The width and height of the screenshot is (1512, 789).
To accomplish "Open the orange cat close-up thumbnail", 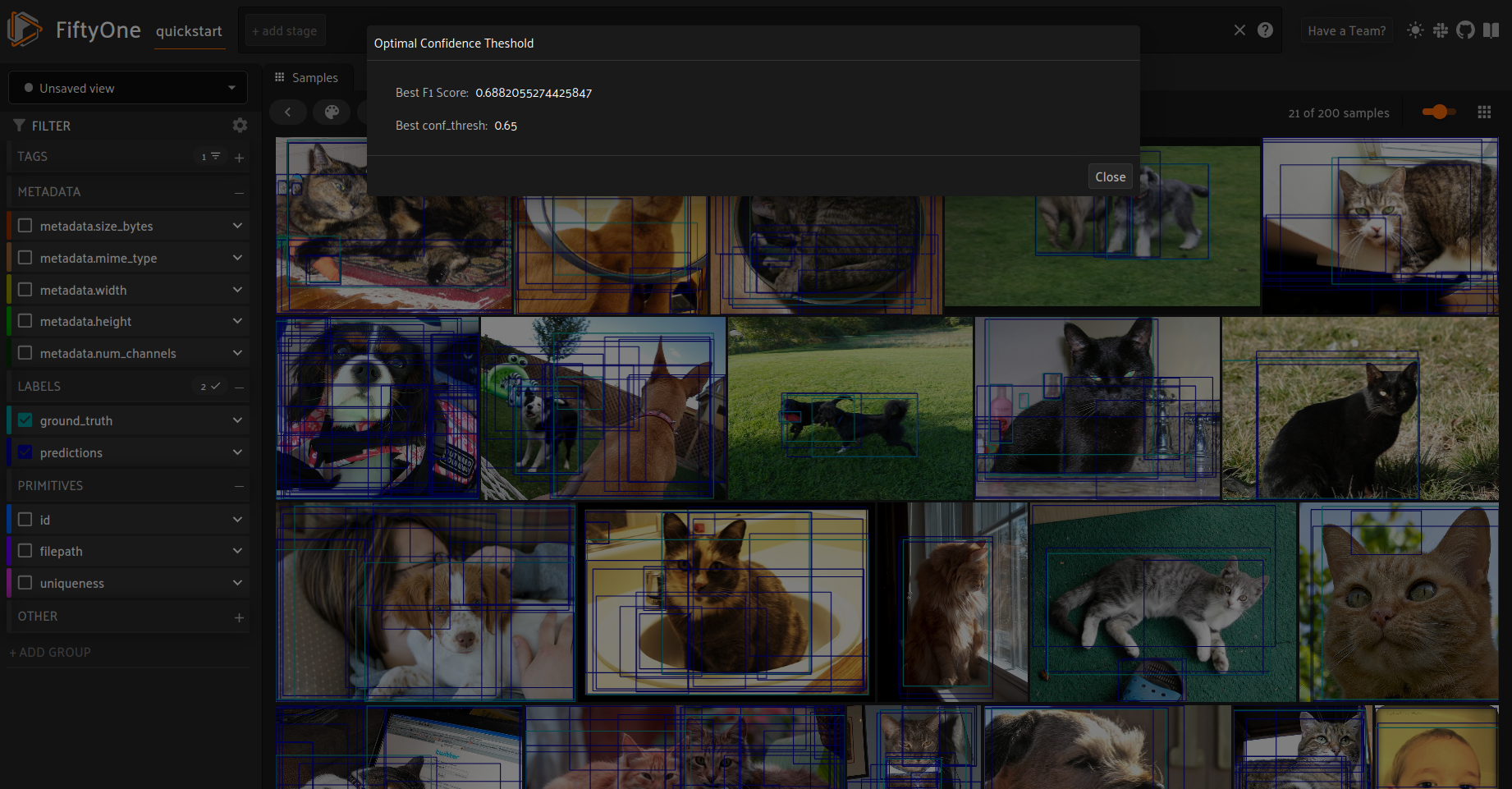I will pyautogui.click(x=1399, y=602).
